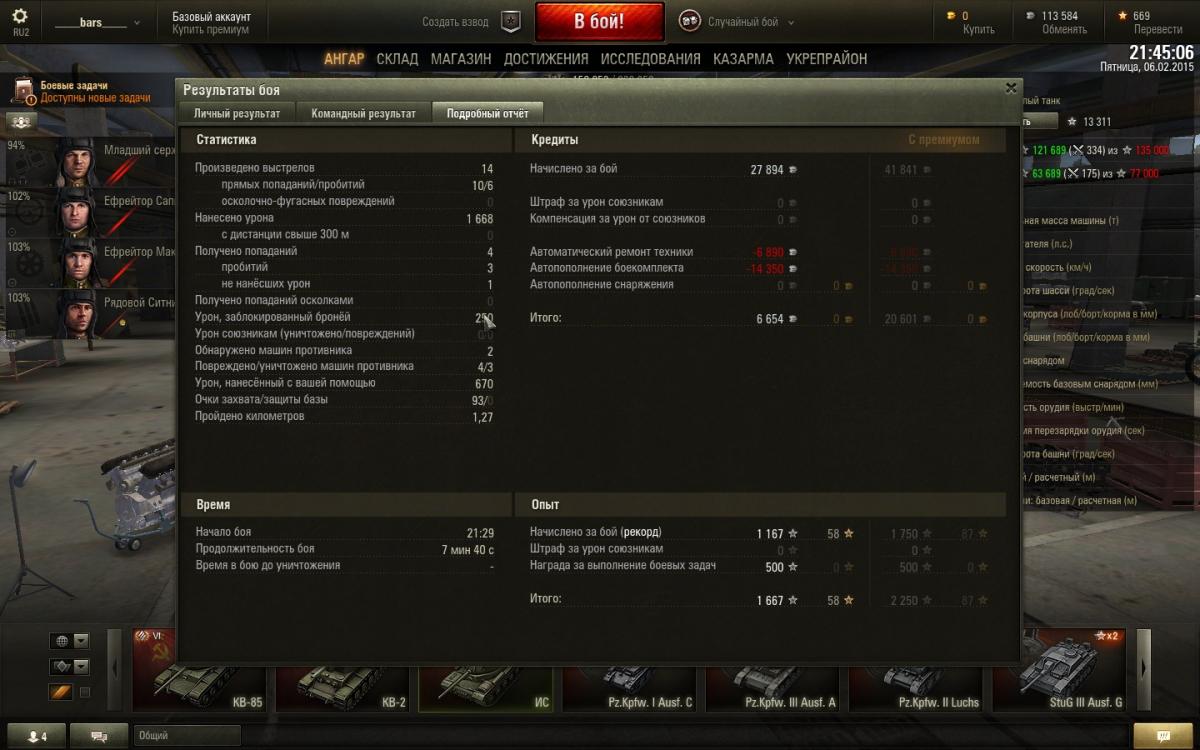Open the Случайный бой battle mode dropdown

tap(737, 21)
